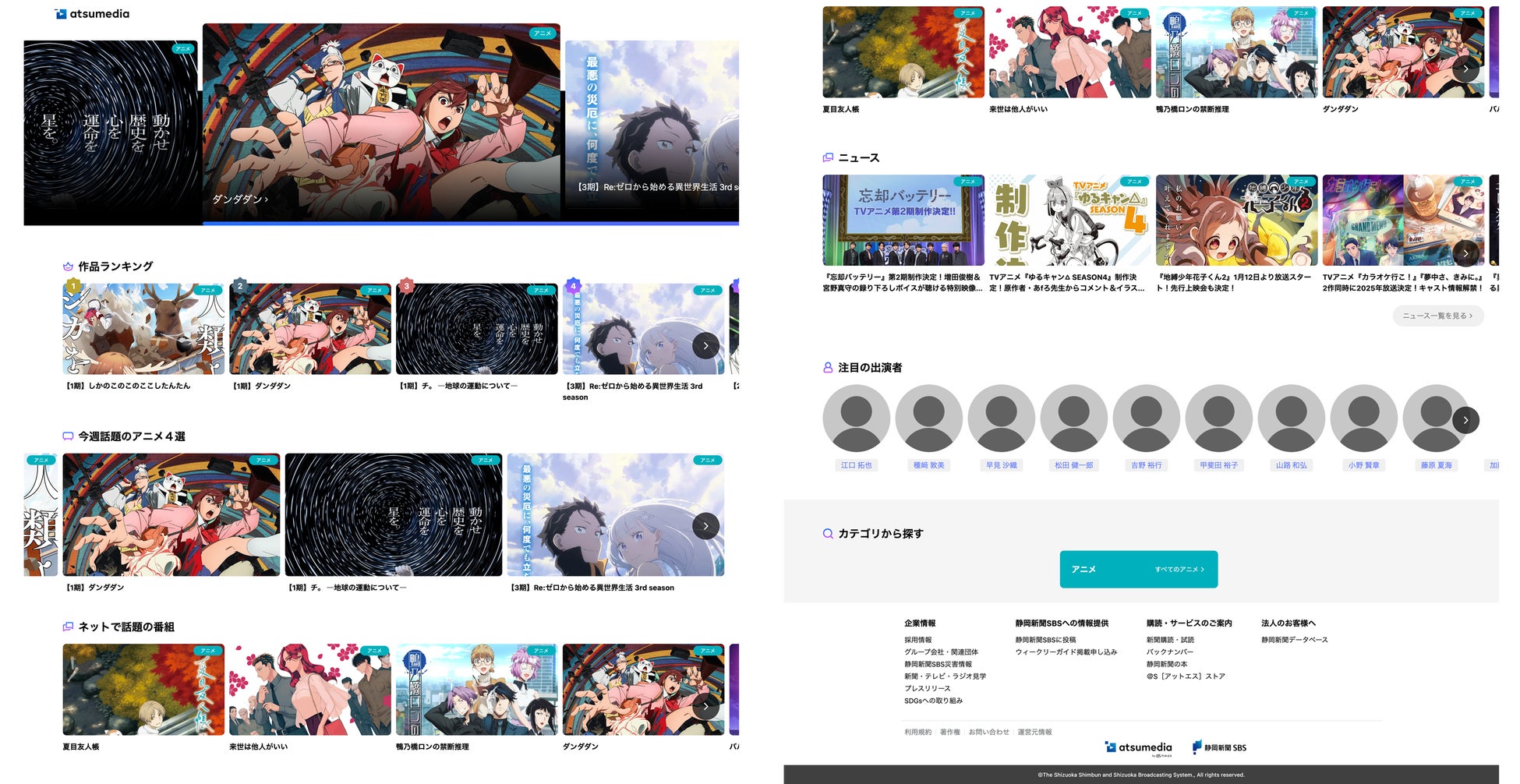Open the アニメ category button (すべてのアニメ)
1520x784 pixels.
tap(1139, 570)
